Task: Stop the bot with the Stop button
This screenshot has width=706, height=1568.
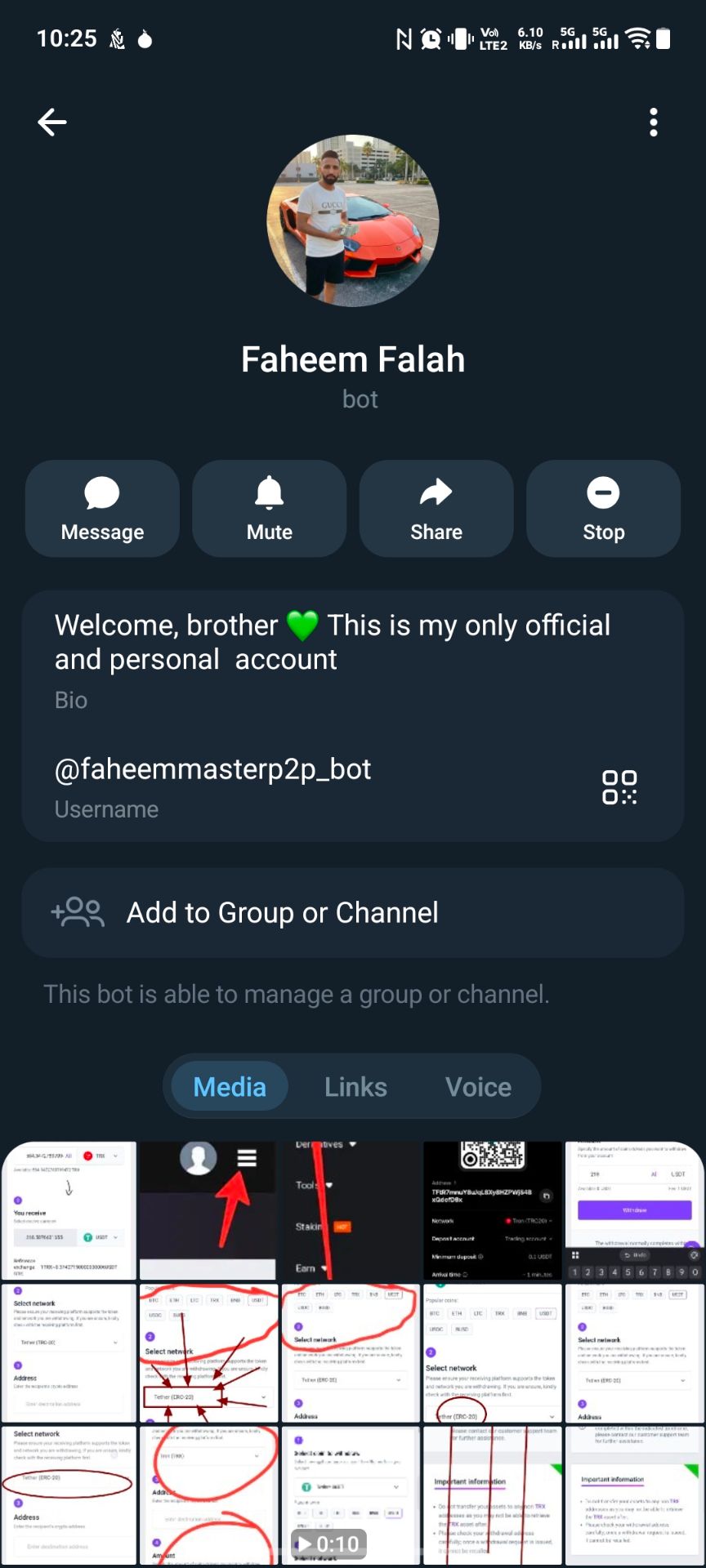Action: pos(603,509)
